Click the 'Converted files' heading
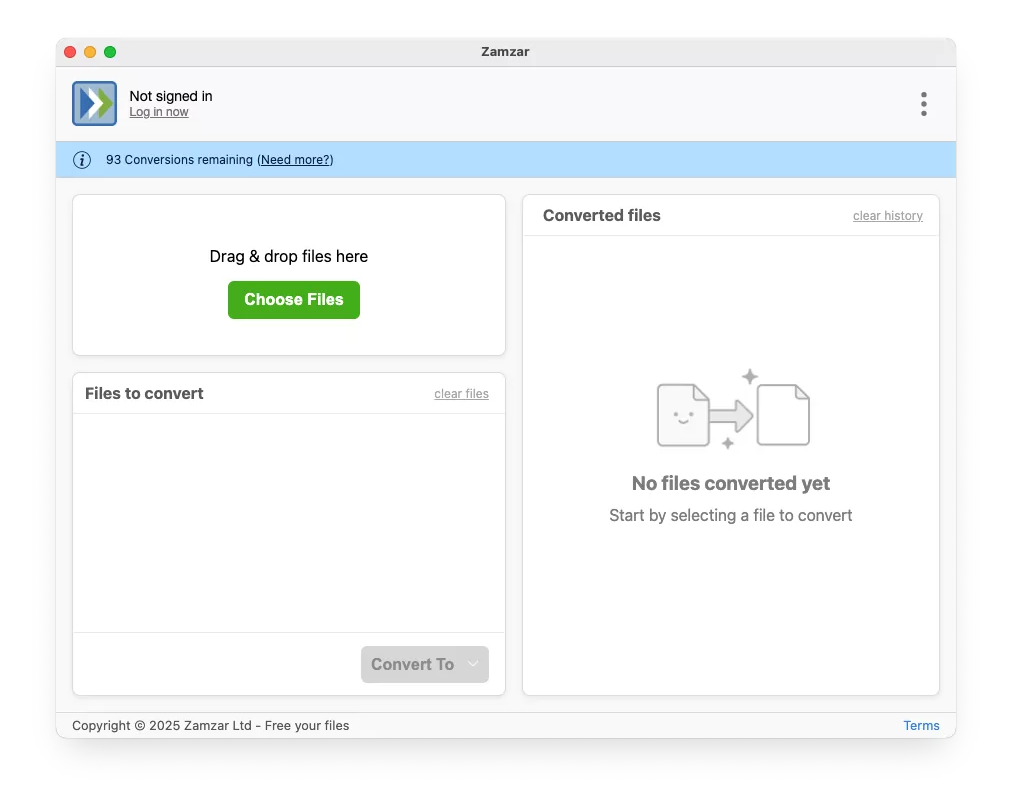 [x=602, y=216]
